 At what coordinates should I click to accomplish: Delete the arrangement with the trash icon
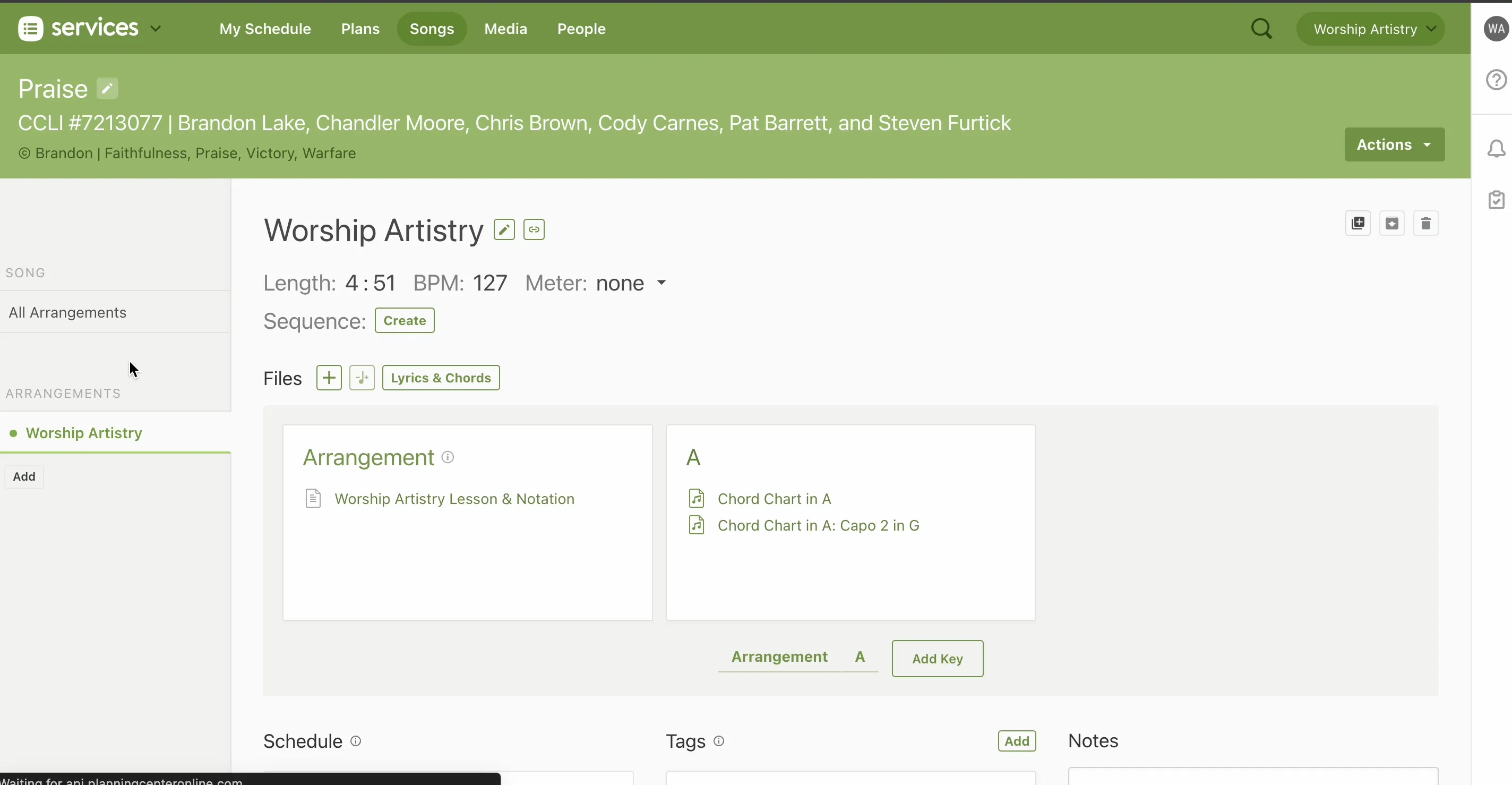coord(1427,223)
